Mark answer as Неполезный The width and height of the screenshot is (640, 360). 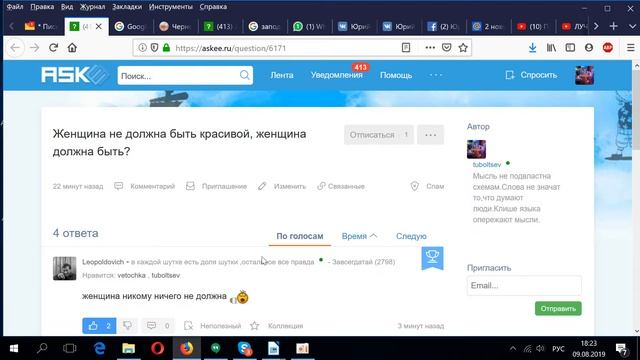click(212, 326)
